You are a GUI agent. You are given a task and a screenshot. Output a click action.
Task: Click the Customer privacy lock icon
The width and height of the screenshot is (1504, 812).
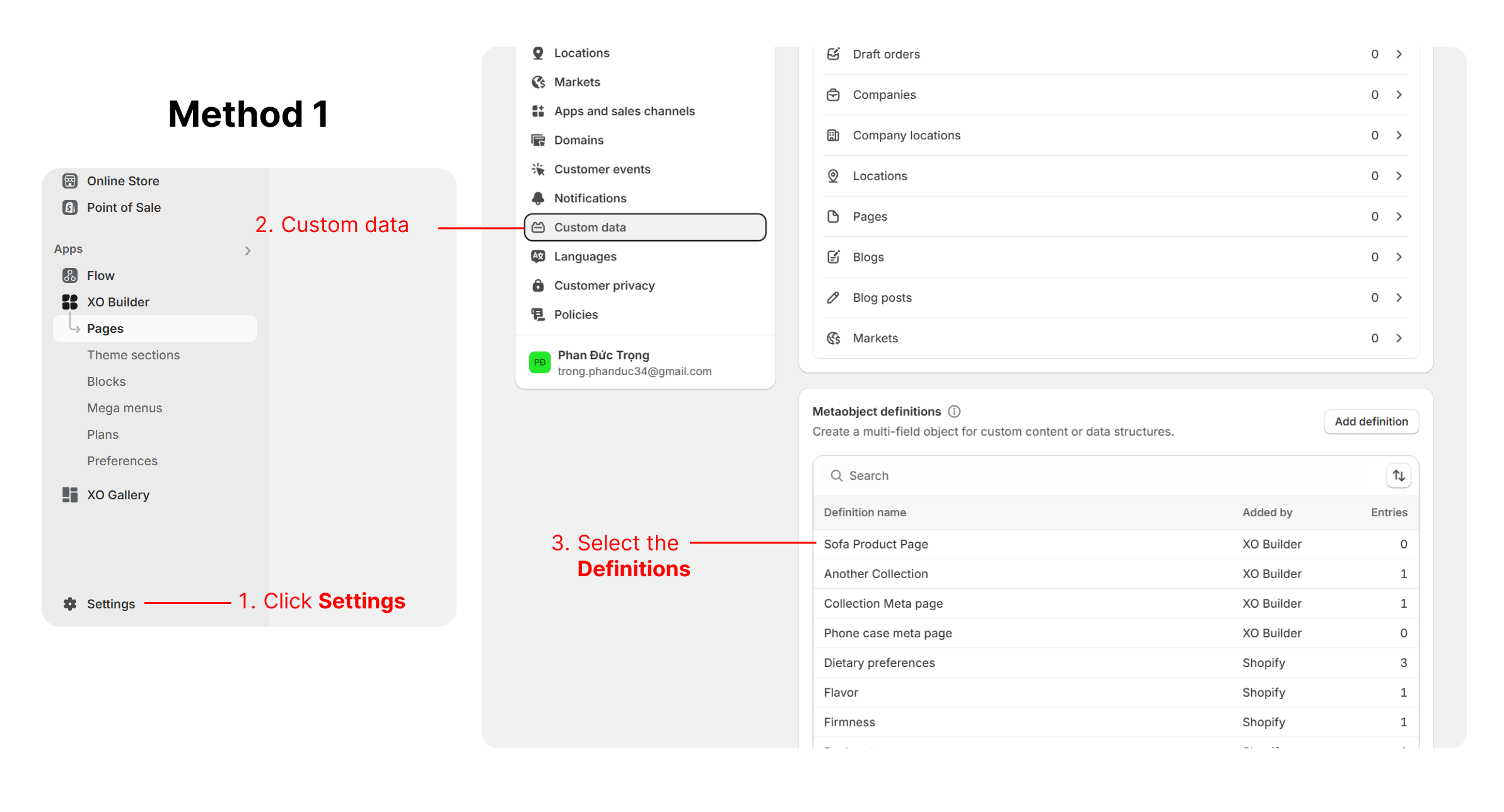538,286
